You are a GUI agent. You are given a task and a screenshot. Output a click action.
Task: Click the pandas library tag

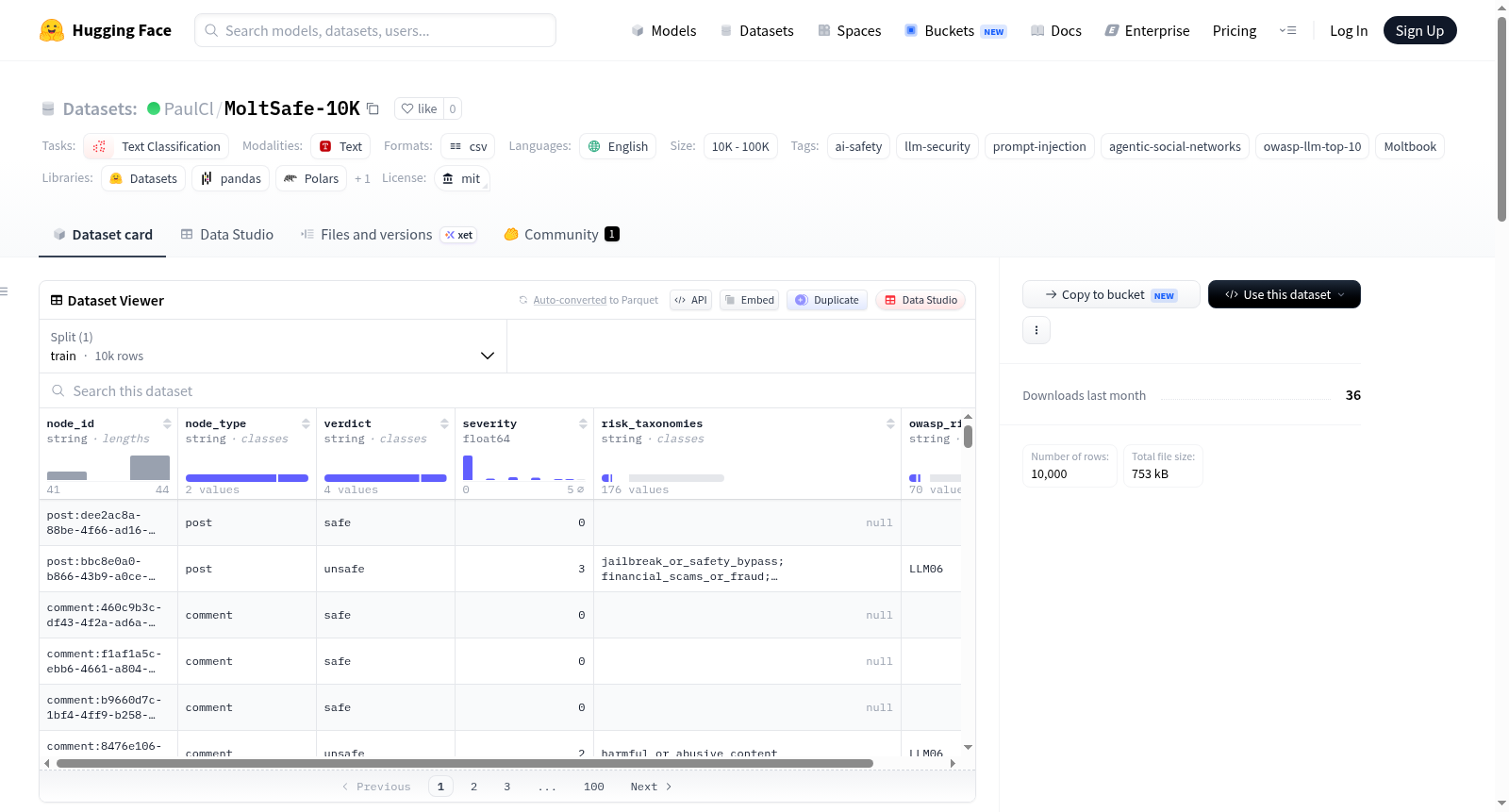pyautogui.click(x=231, y=178)
